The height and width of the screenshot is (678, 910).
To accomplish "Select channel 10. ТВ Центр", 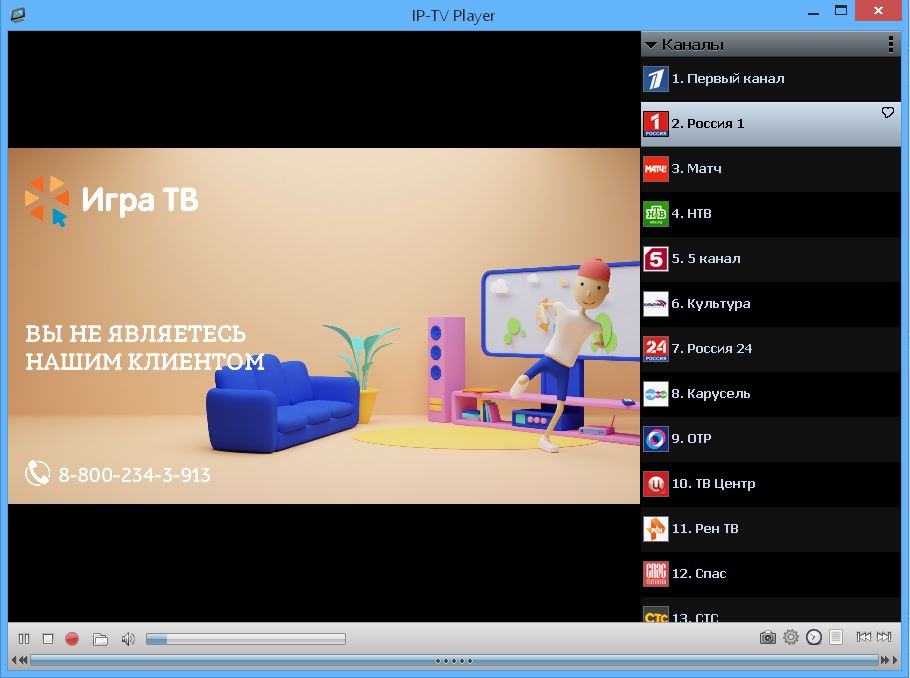I will pyautogui.click(x=771, y=484).
